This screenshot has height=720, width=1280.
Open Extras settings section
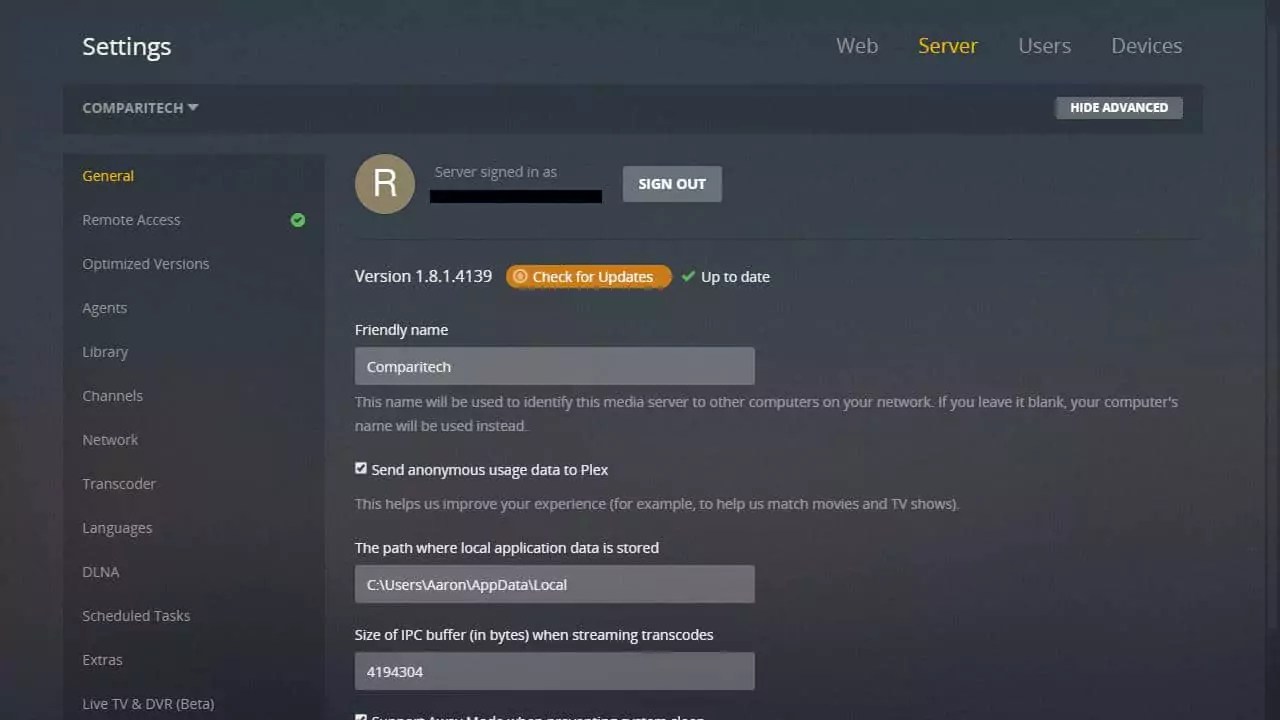click(102, 660)
